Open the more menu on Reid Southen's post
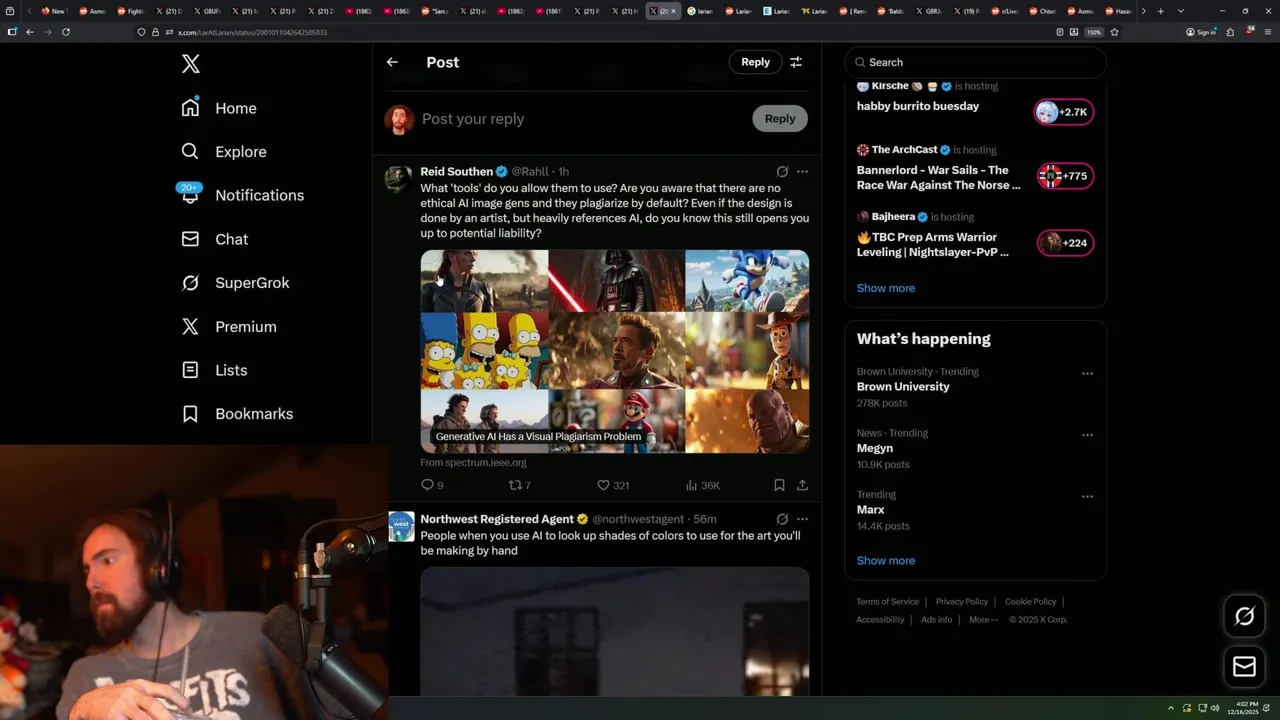Screen dimensions: 1280x720 point(802,172)
